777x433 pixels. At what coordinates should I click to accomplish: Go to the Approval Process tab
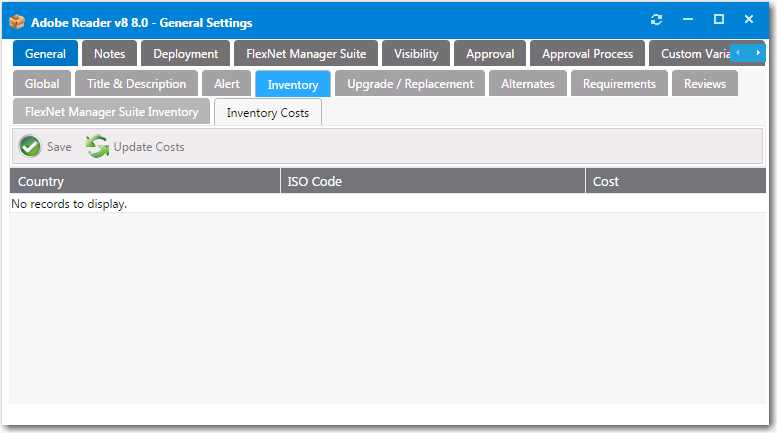587,54
